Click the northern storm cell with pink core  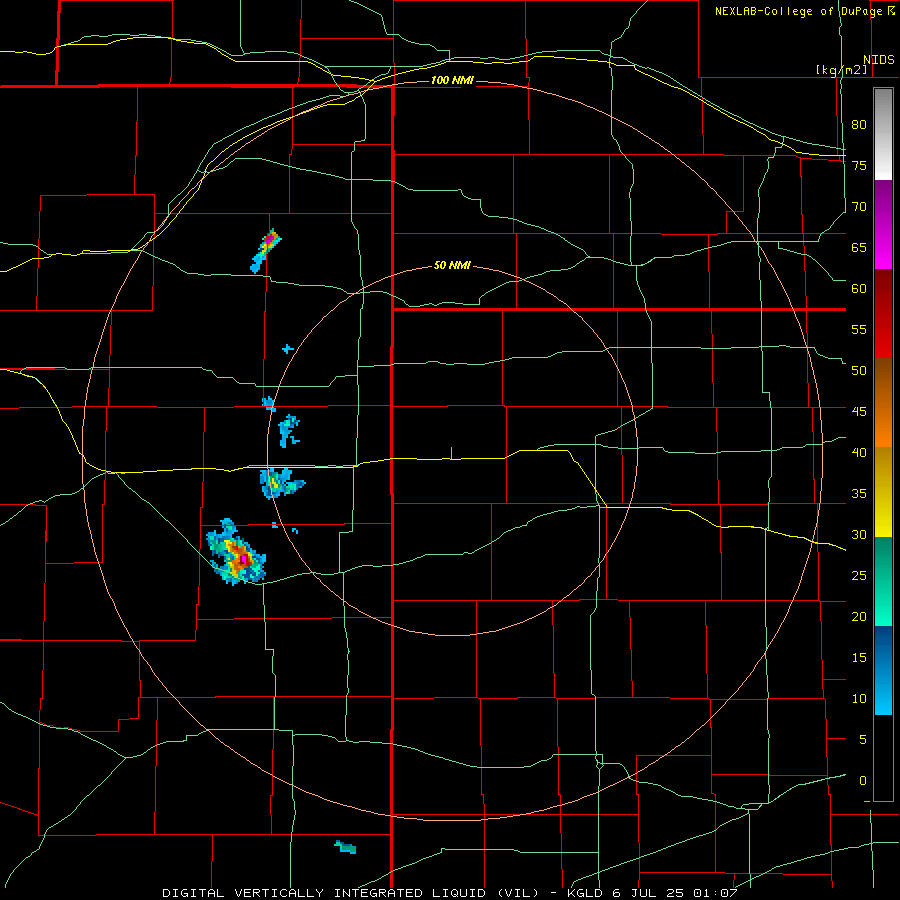point(266,250)
